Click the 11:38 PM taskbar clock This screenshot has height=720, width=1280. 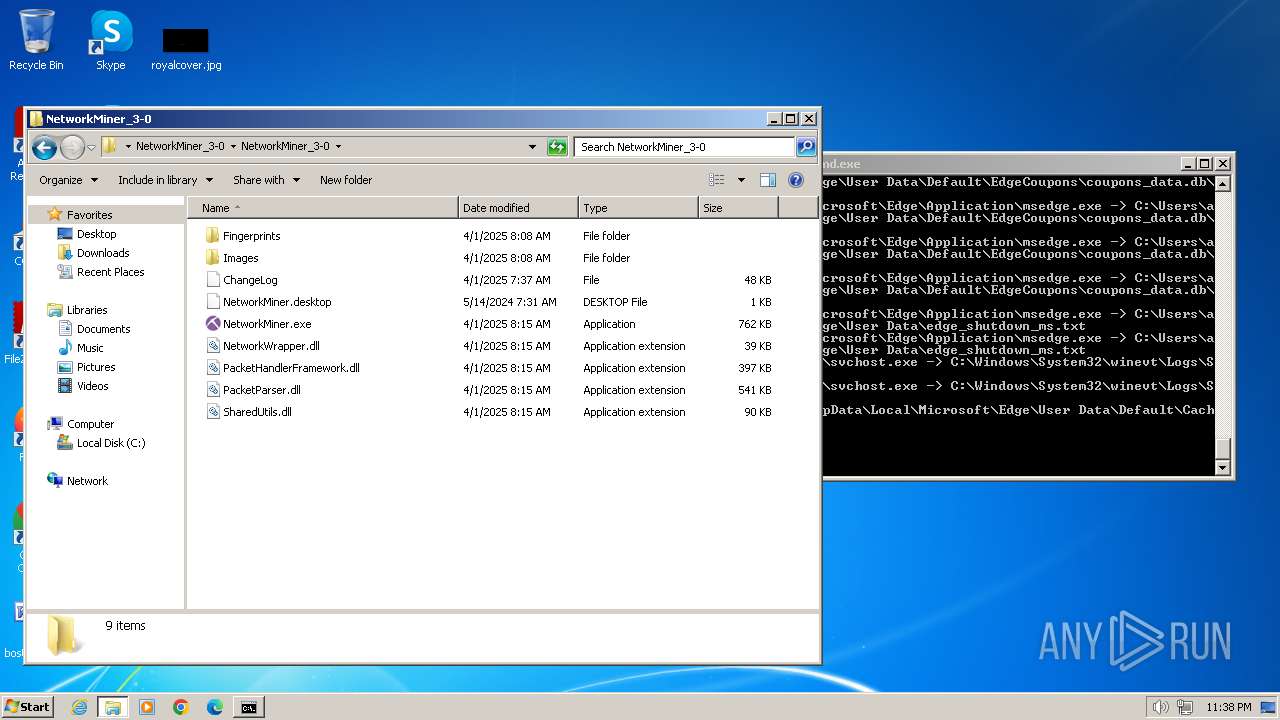tap(1229, 707)
